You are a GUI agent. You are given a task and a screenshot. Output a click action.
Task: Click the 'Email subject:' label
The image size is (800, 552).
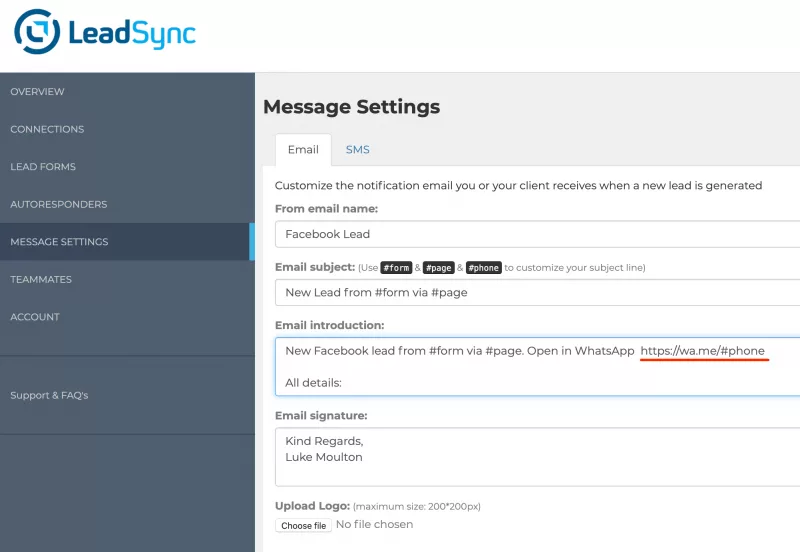tap(315, 267)
